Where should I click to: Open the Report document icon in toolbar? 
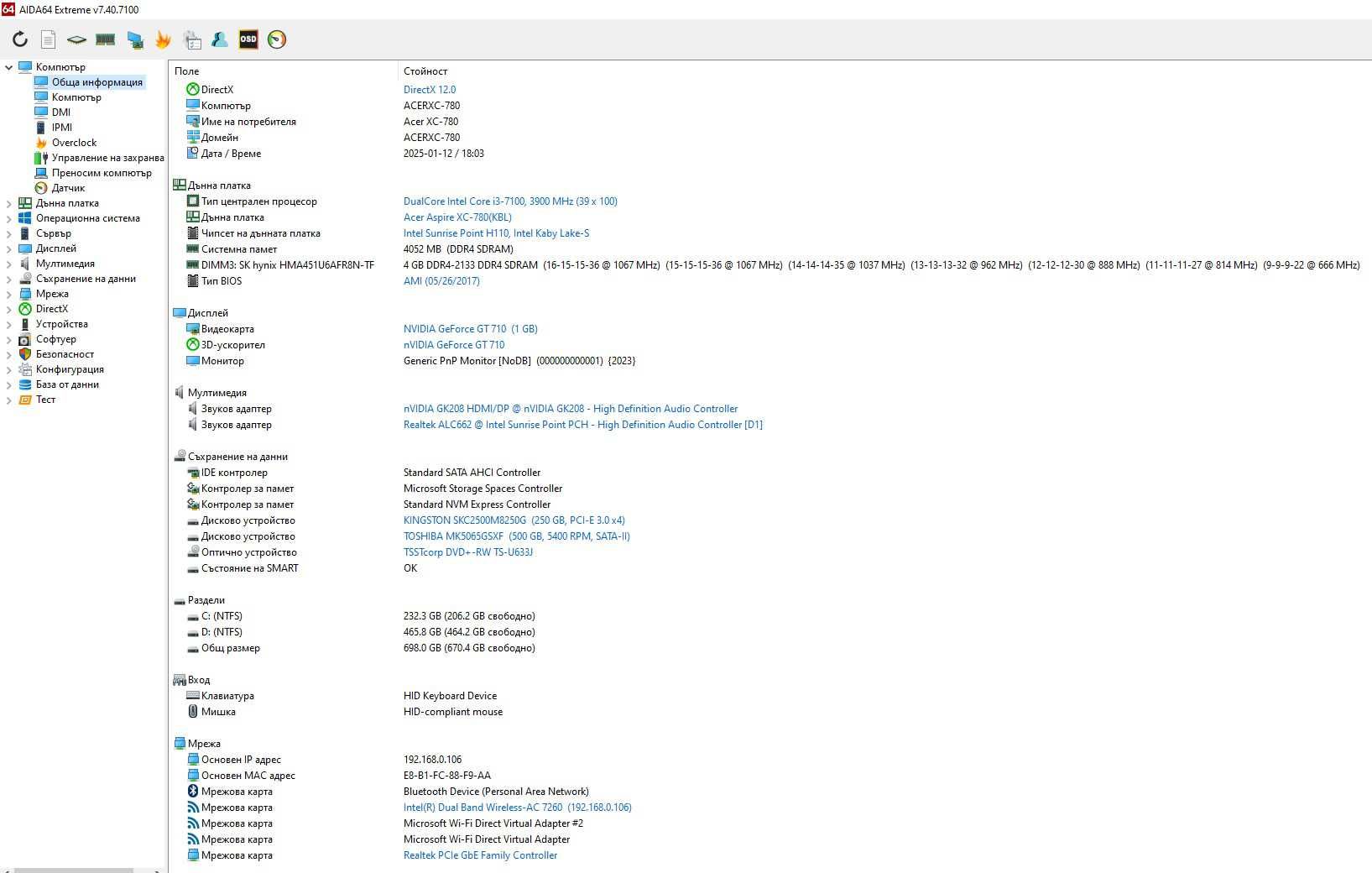pyautogui.click(x=49, y=39)
